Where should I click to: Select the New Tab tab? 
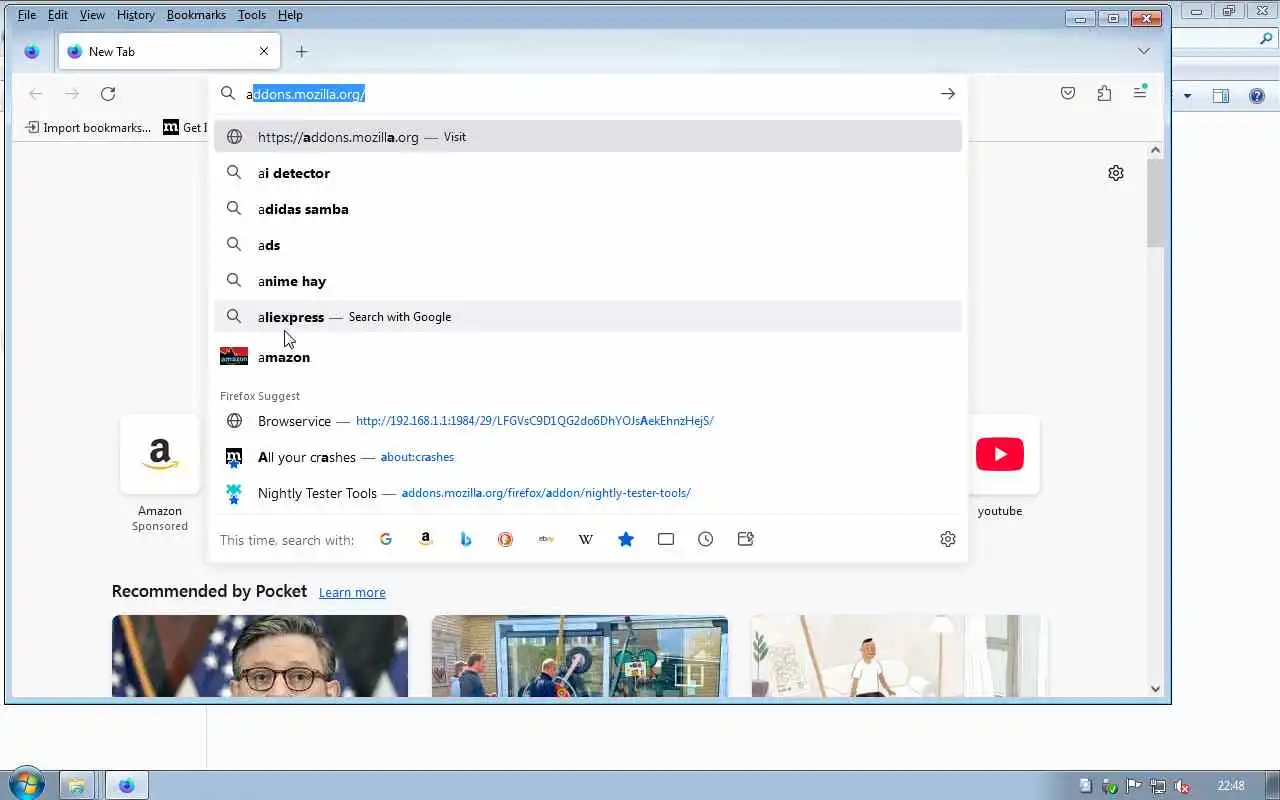pos(169,51)
